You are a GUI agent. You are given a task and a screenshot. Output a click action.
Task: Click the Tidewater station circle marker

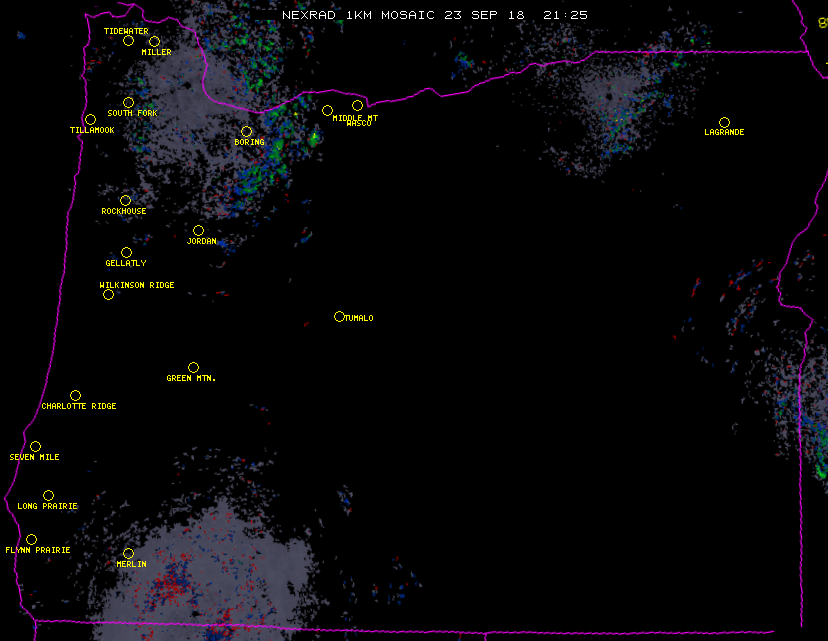pyautogui.click(x=128, y=41)
